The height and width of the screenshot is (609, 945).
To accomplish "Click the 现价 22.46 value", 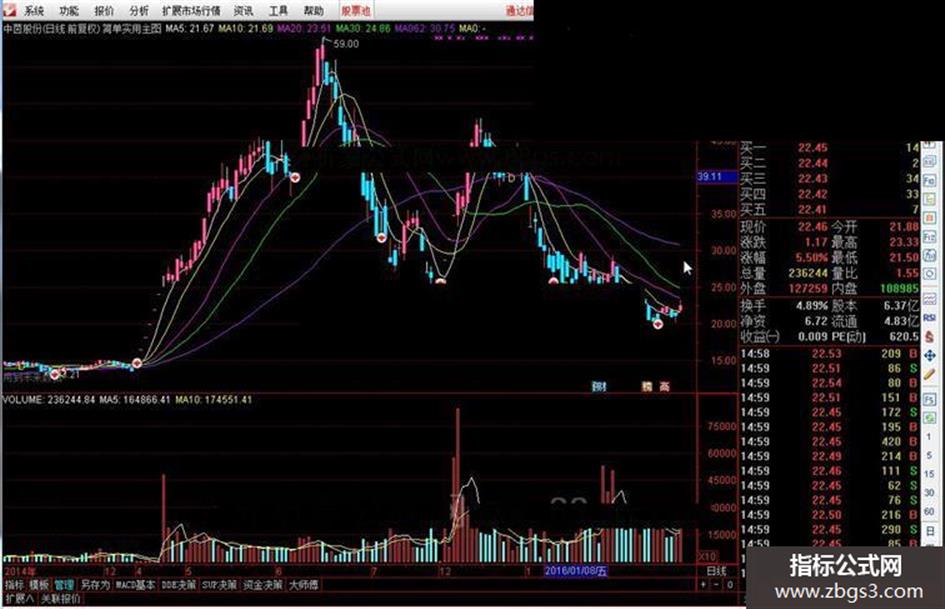I will point(812,227).
